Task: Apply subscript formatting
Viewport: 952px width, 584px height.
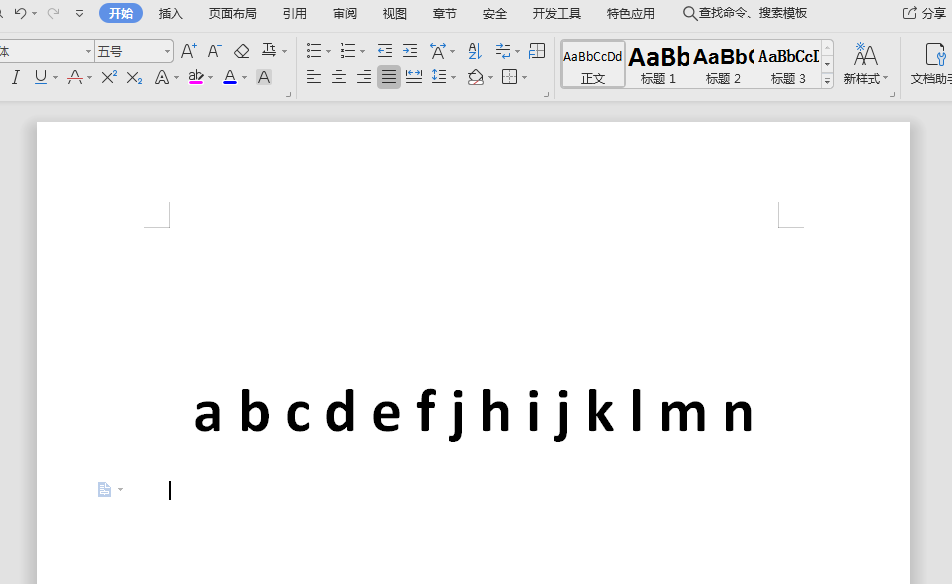Action: [135, 77]
